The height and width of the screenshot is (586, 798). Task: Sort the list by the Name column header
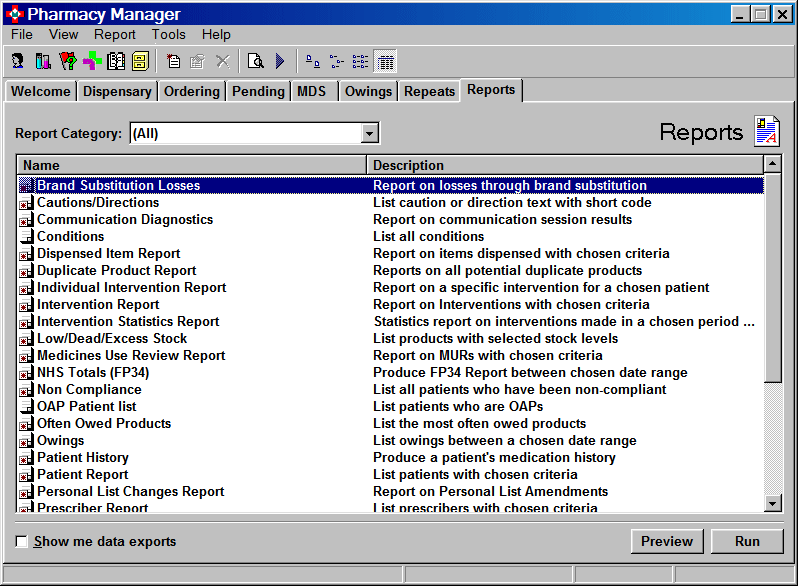(192, 165)
